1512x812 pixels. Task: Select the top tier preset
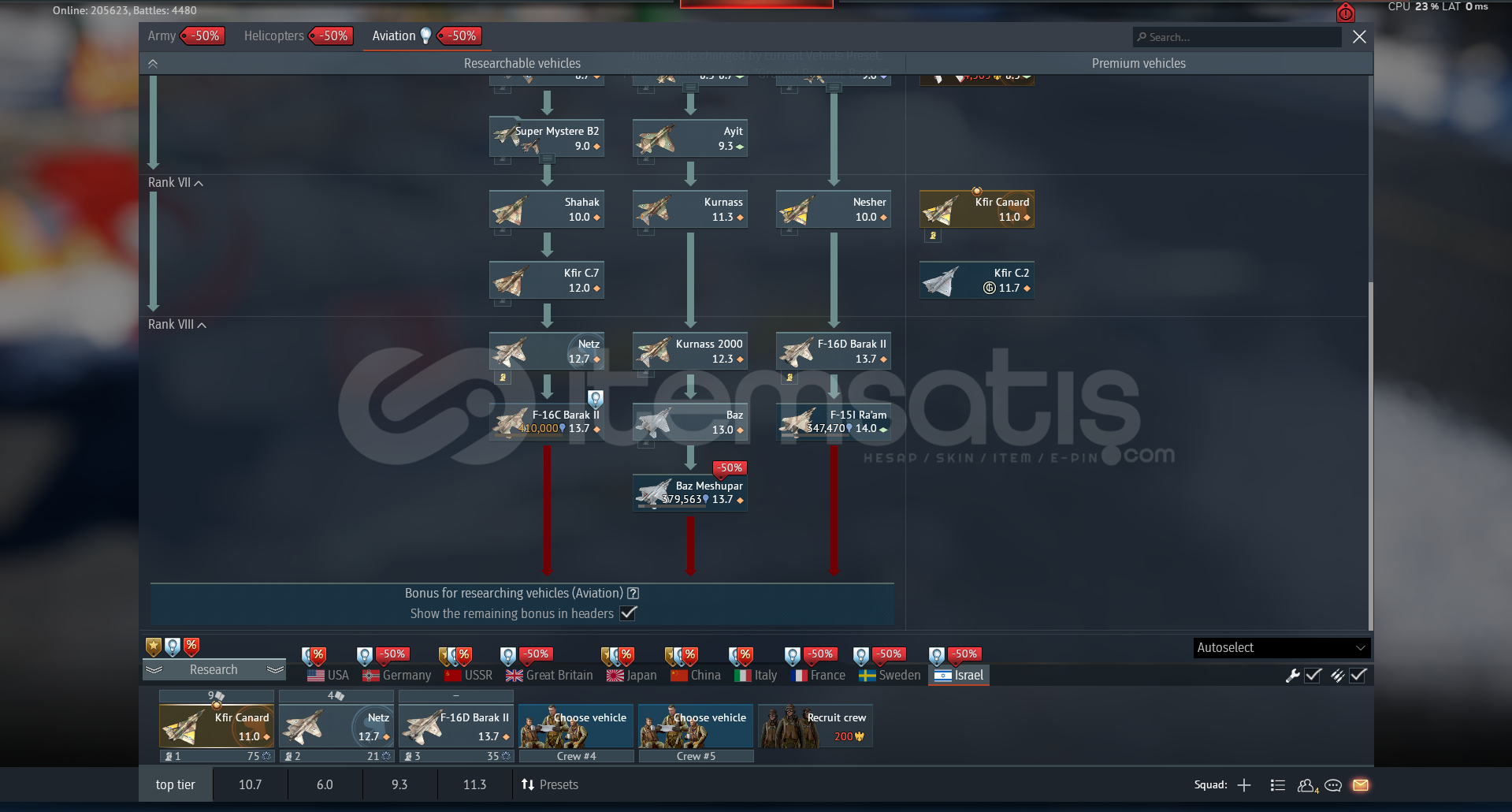(176, 785)
